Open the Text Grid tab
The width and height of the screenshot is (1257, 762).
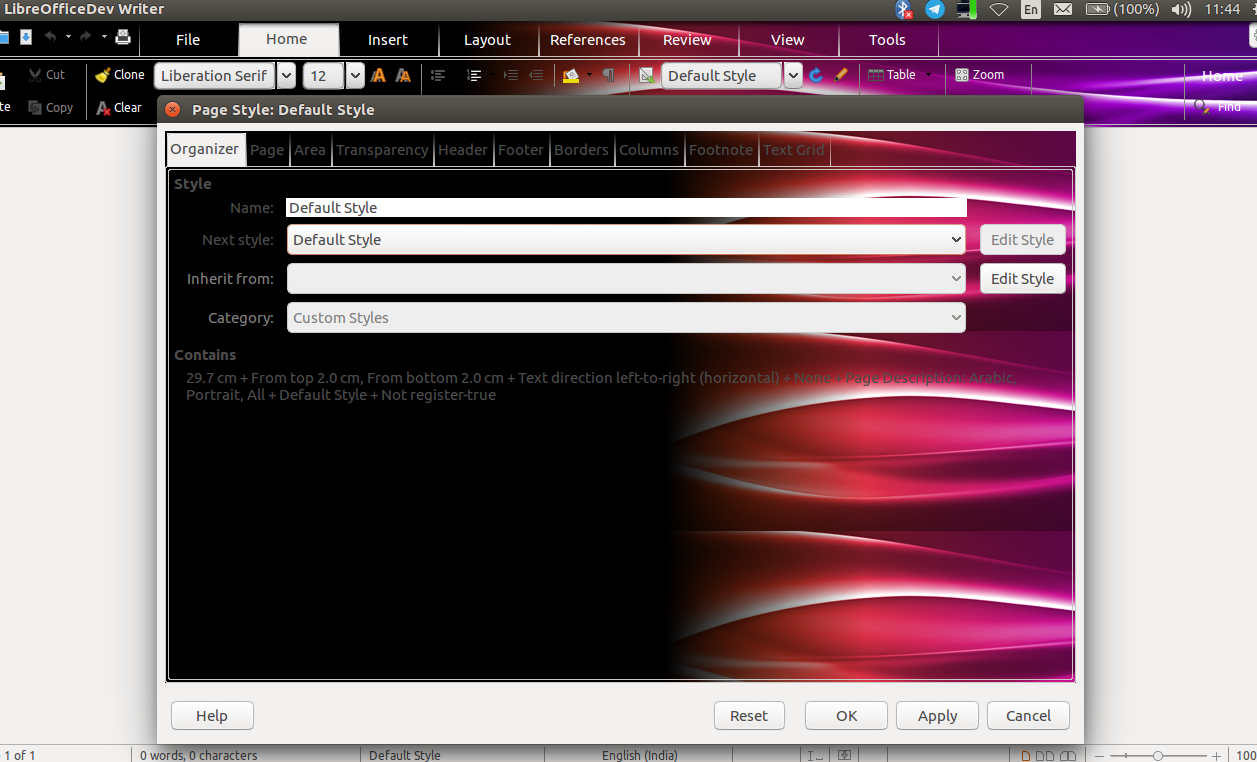click(794, 150)
